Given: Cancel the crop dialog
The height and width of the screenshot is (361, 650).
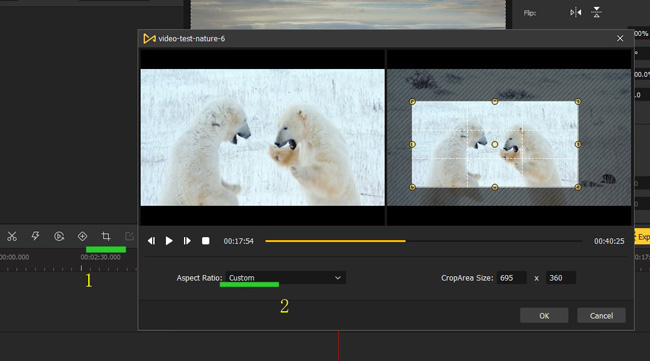Looking at the screenshot, I should pyautogui.click(x=601, y=315).
